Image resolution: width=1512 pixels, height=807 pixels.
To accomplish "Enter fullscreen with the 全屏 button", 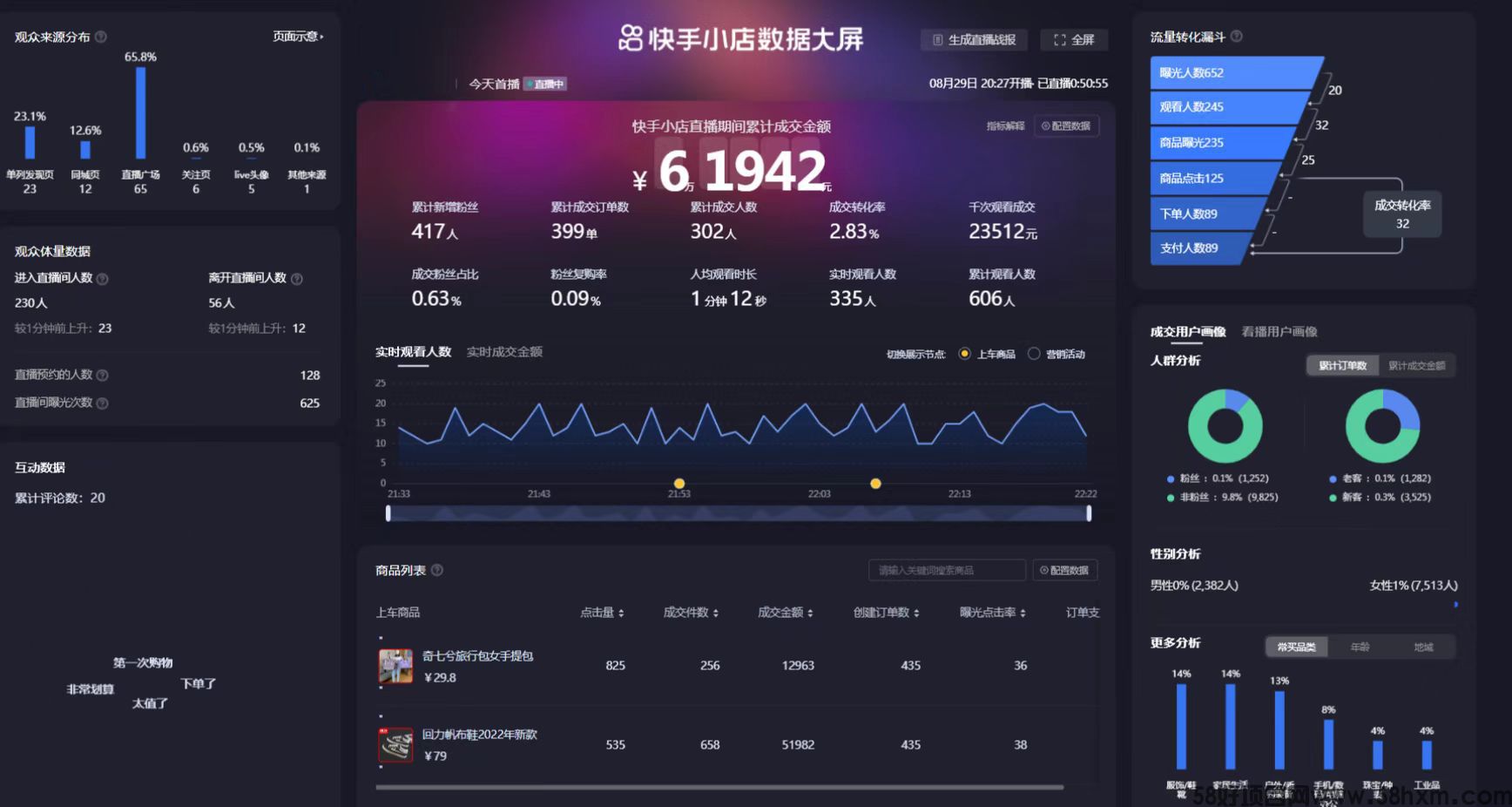I will click(x=1074, y=40).
